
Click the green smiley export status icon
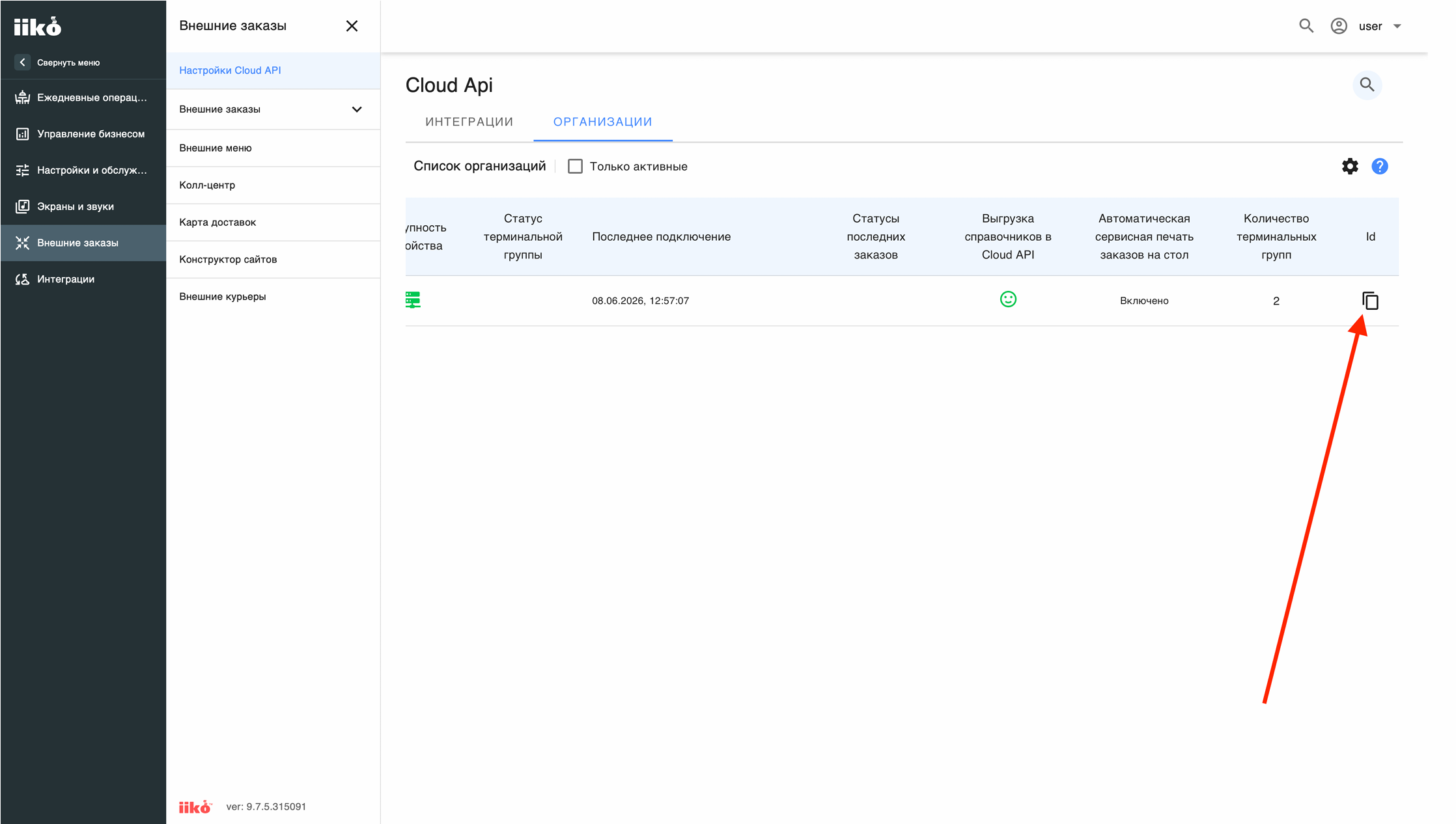pos(1008,299)
